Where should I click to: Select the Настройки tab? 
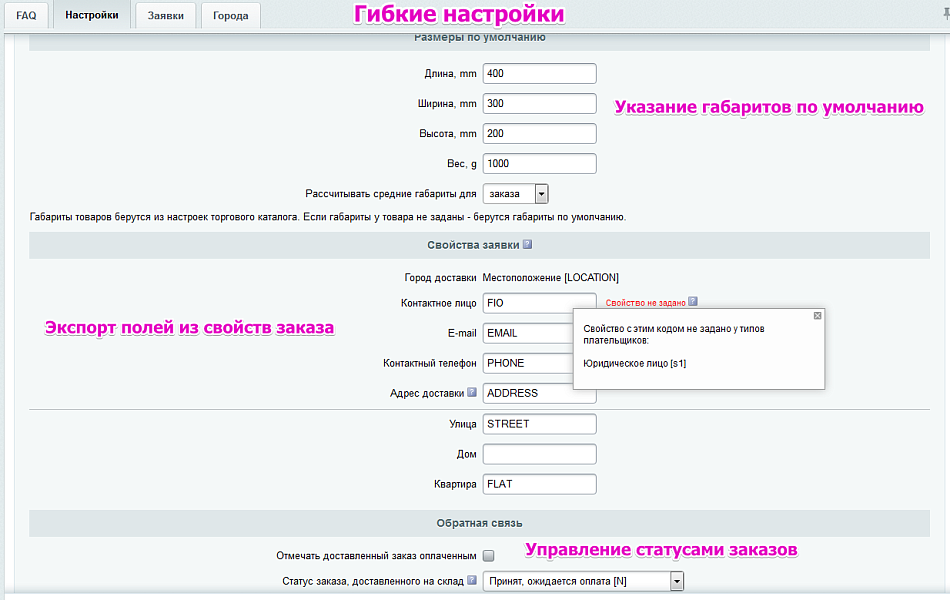coord(92,15)
